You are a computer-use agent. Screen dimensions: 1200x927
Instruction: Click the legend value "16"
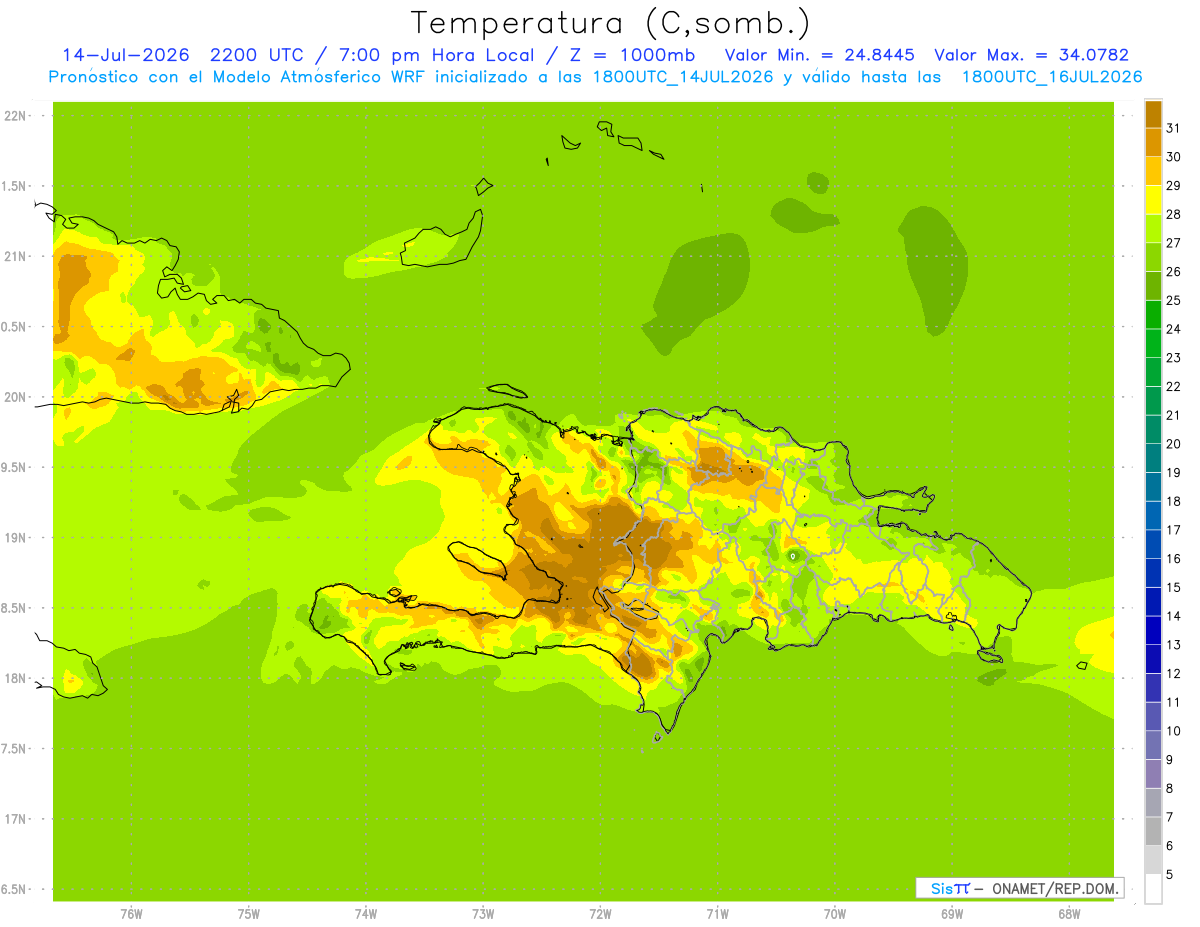pos(1173,558)
